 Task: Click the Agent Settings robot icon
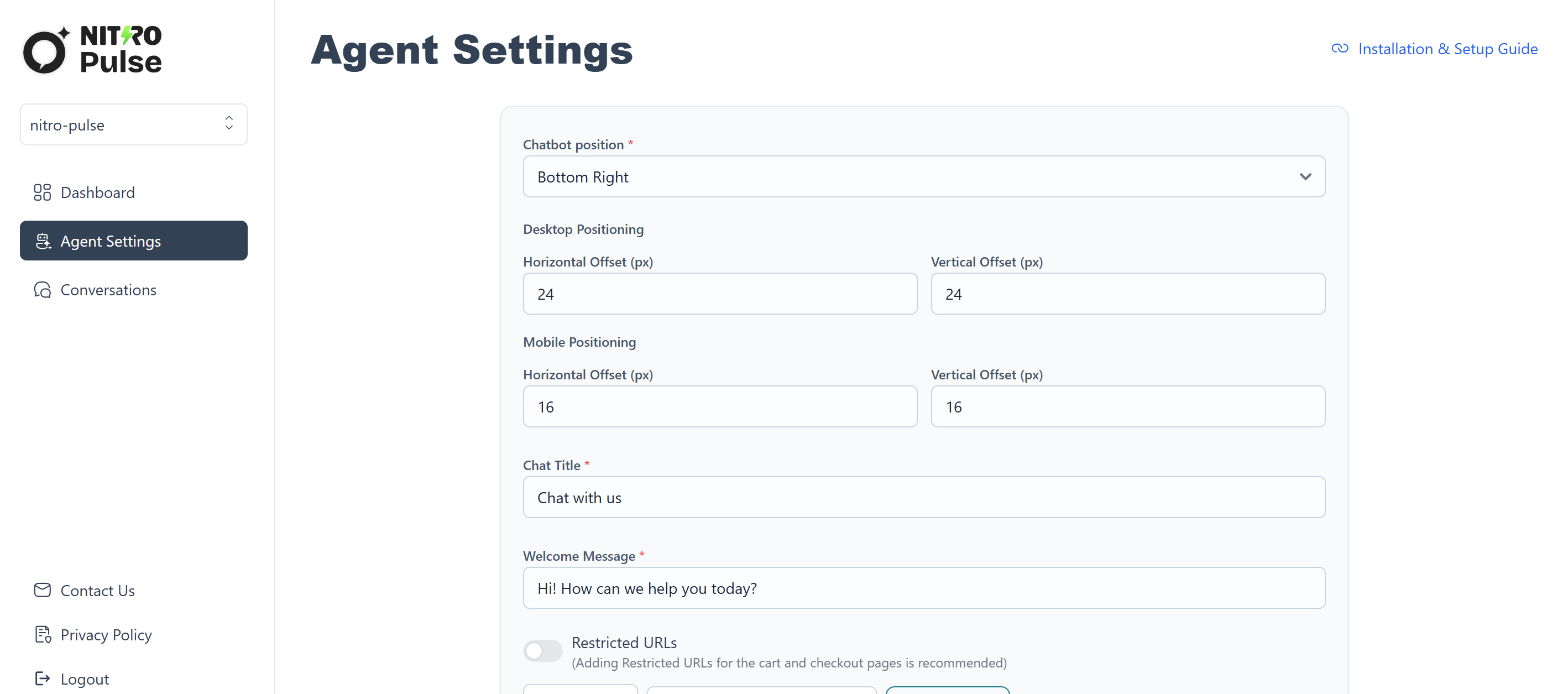[43, 241]
